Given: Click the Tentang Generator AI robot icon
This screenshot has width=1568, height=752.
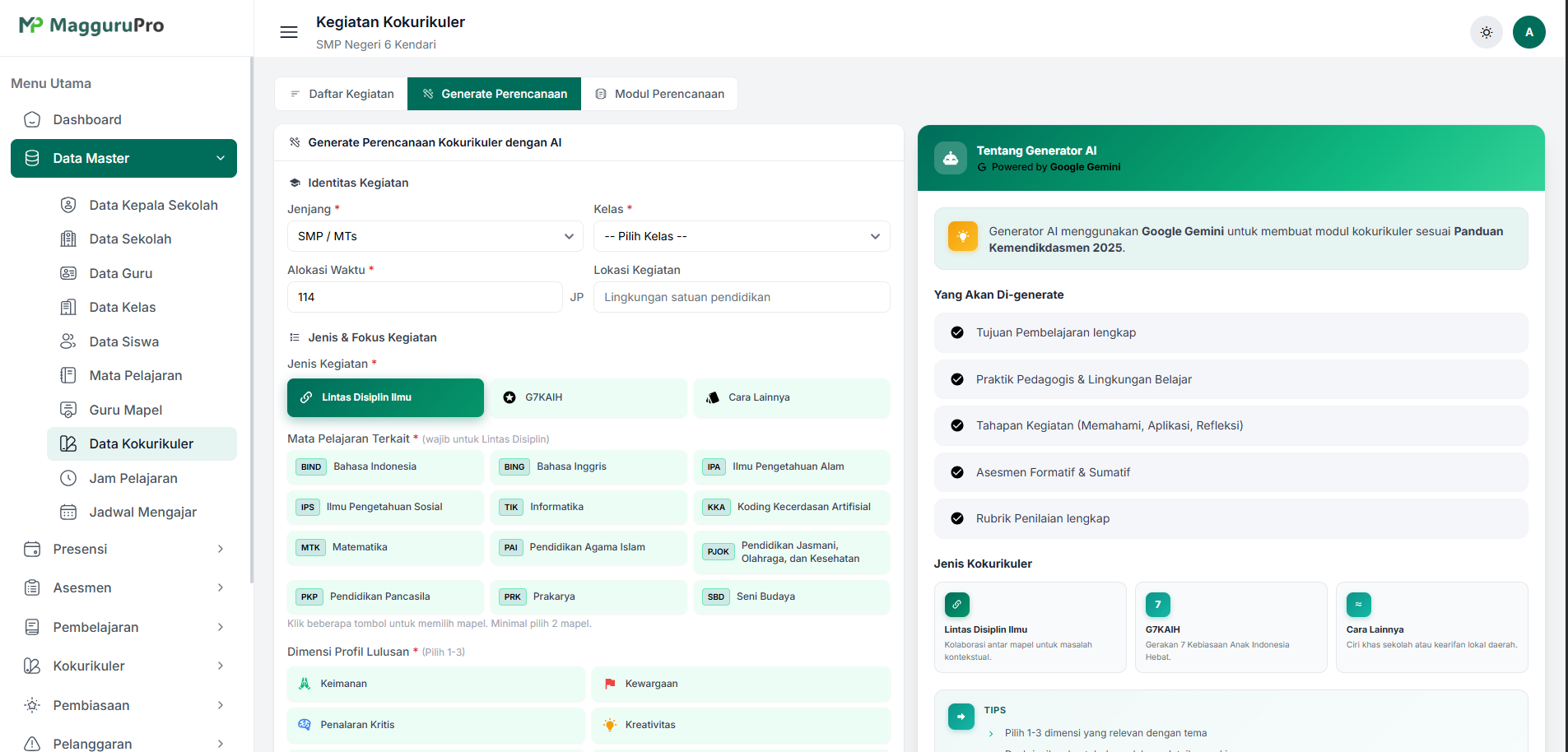Looking at the screenshot, I should click(x=951, y=158).
